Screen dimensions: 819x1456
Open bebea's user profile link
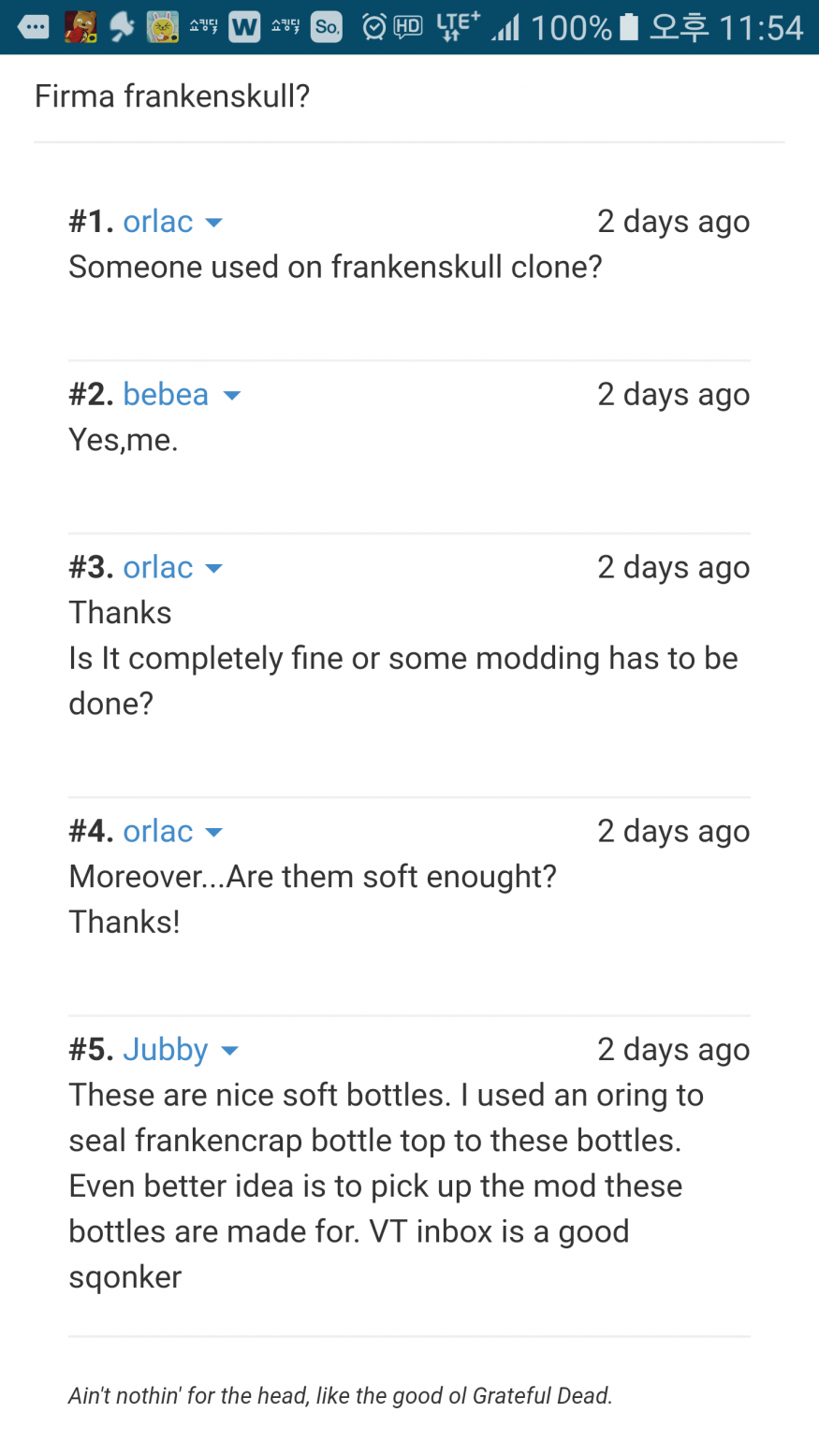pos(166,395)
